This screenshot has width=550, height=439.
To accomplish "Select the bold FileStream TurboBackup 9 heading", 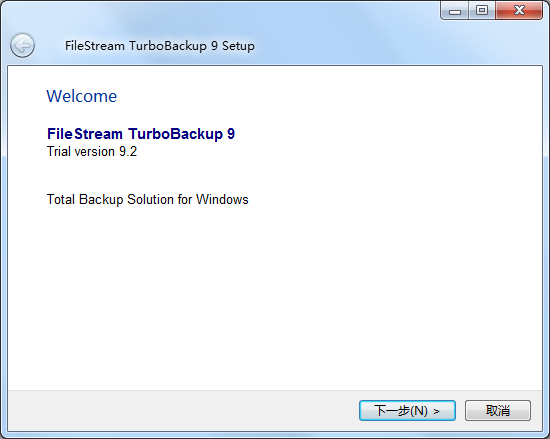I will pos(141,134).
